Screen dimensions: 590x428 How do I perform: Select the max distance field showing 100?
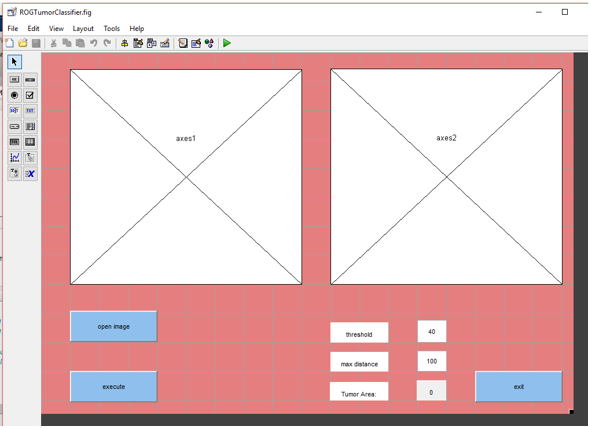point(432,361)
